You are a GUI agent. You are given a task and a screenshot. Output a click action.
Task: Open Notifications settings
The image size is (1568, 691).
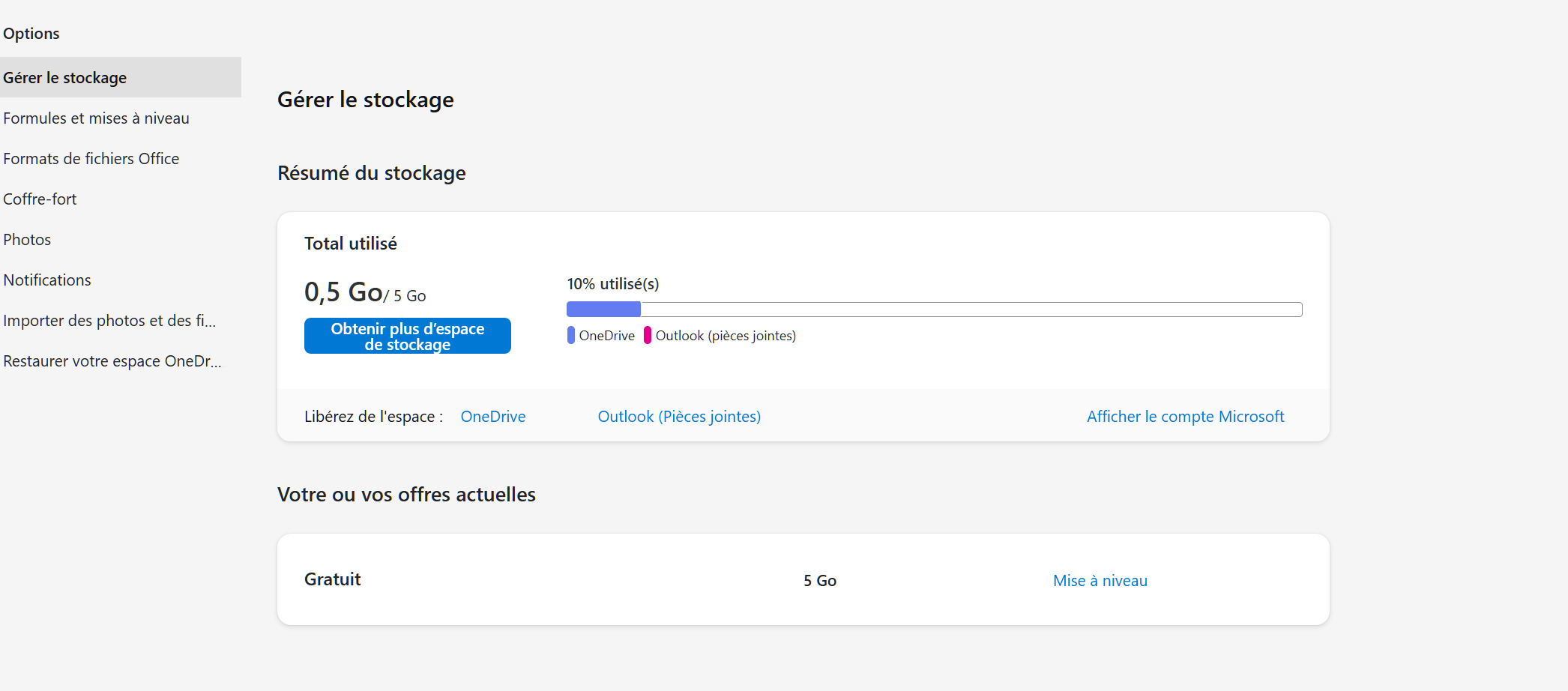(x=47, y=280)
